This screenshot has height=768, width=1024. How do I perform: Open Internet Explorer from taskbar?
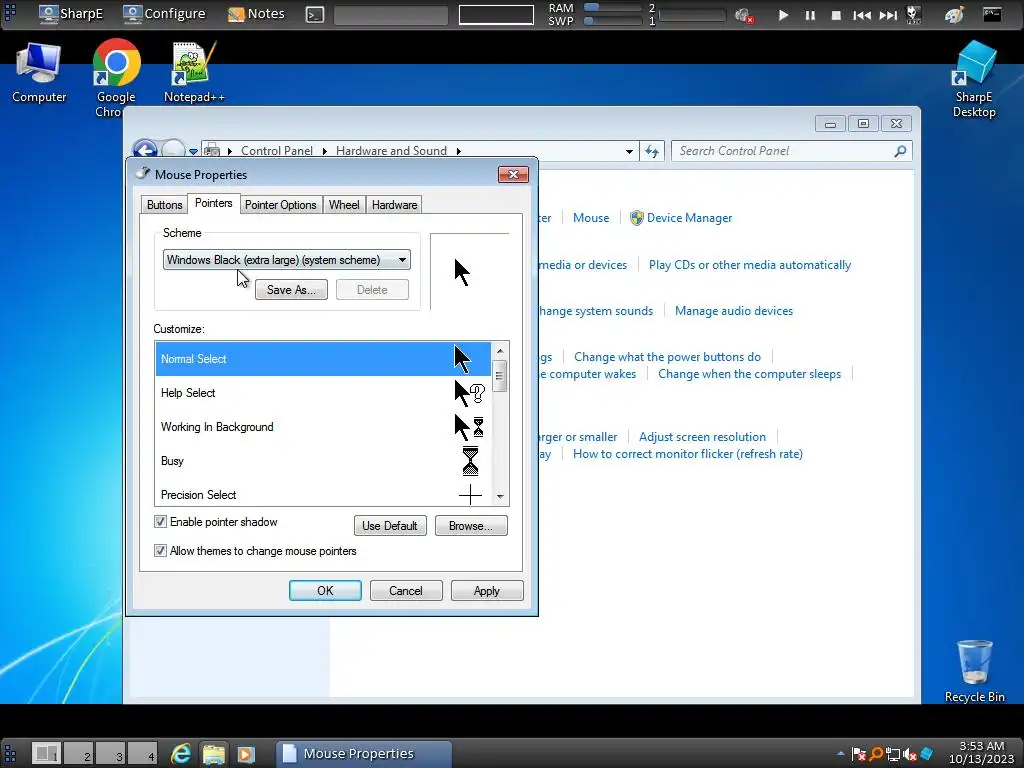(x=181, y=754)
